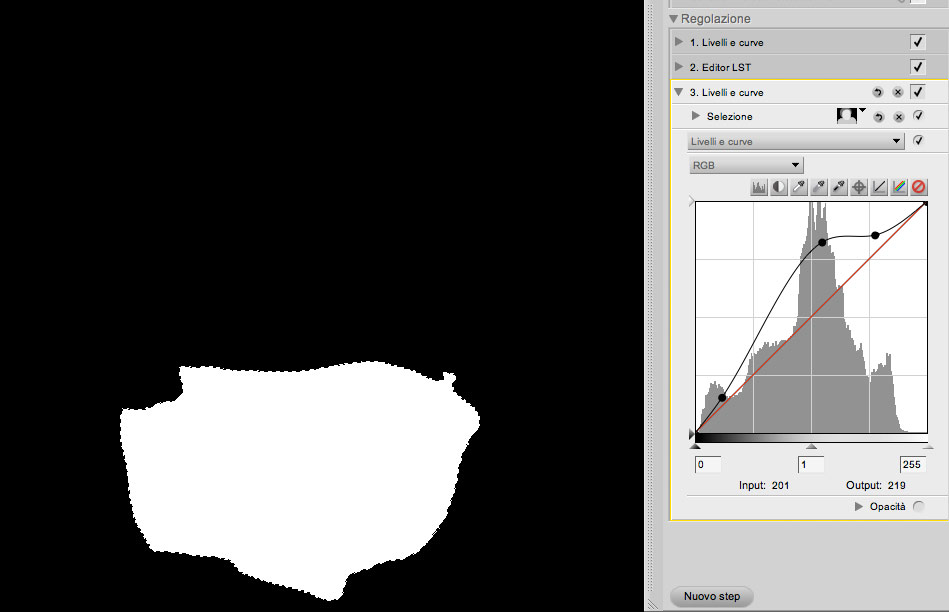
Task: Select the 1. Livelli e curve step label
Action: 726,42
